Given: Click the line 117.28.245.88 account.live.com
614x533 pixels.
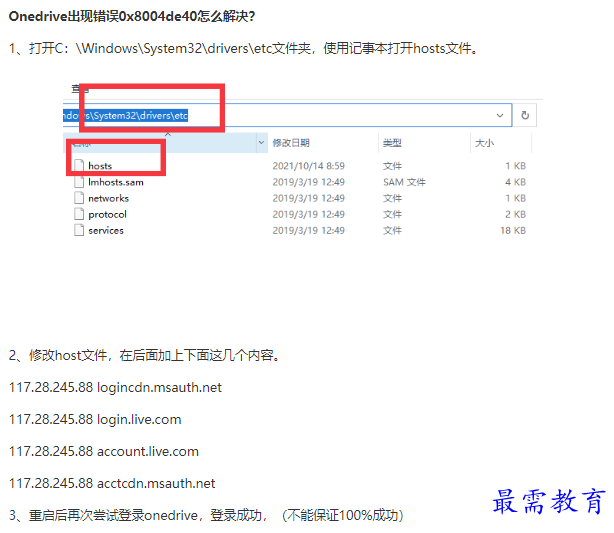Looking at the screenshot, I should (104, 452).
